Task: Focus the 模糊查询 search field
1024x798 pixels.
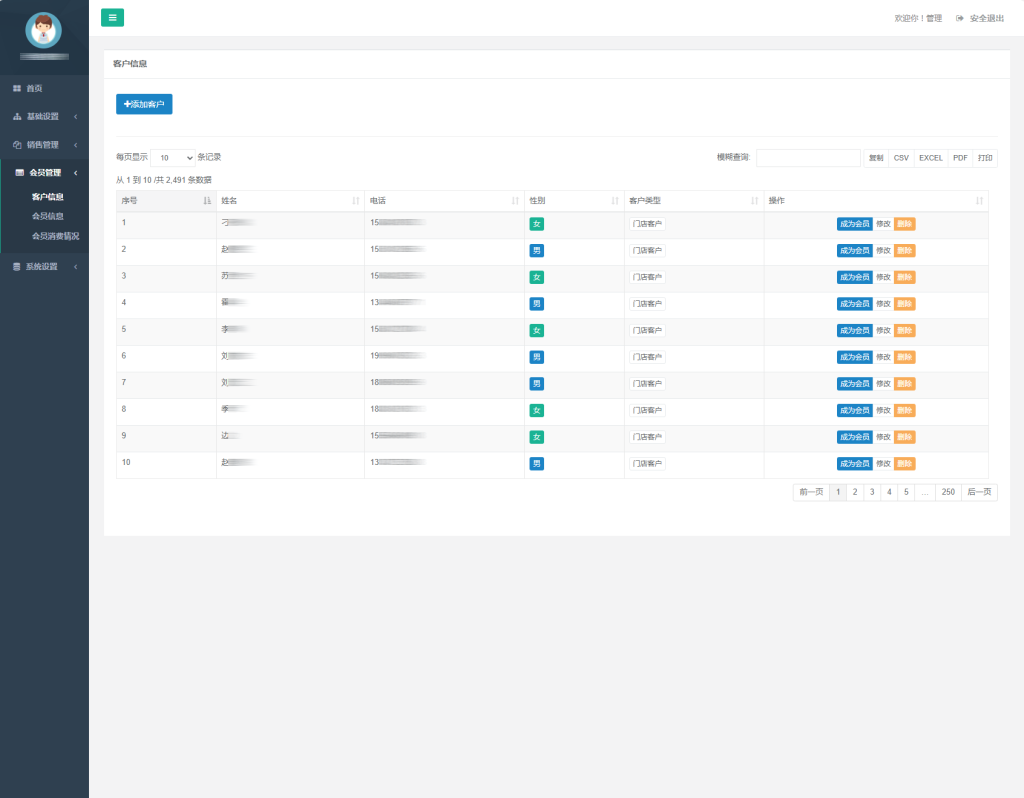Action: coord(808,157)
